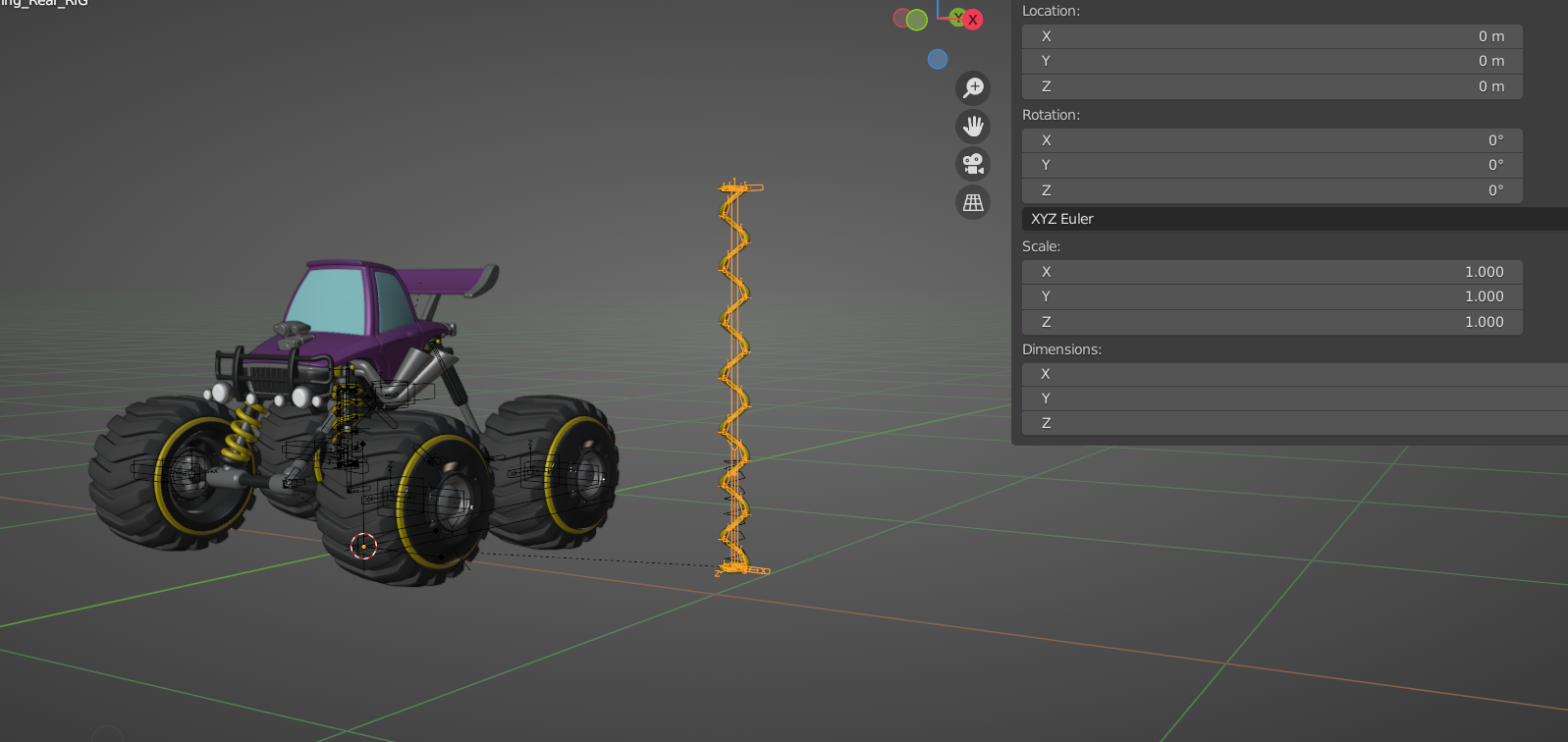Click the viewport zoom magnifier icon
This screenshot has width=1568, height=742.
tap(973, 88)
